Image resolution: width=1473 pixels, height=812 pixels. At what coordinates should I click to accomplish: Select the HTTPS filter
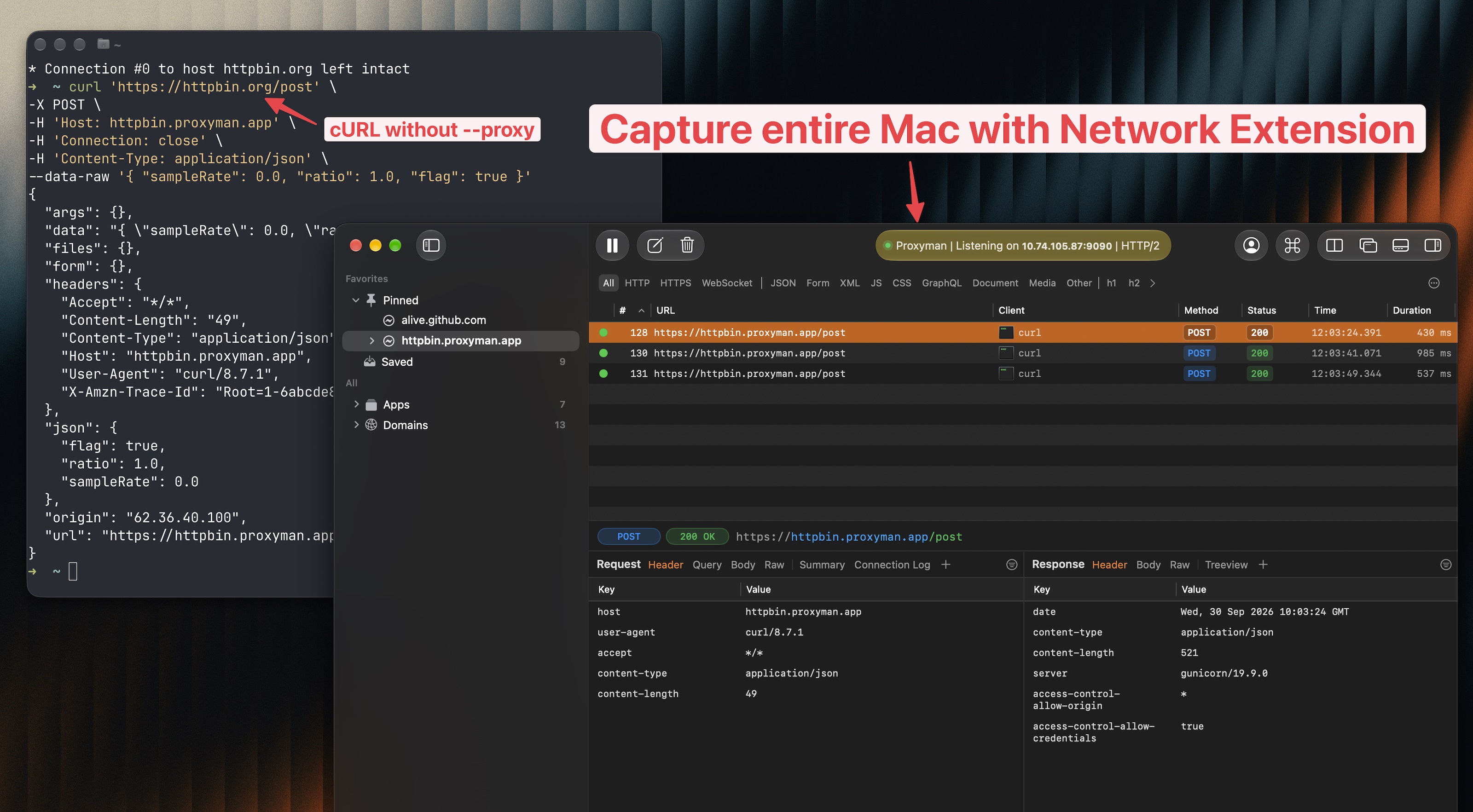tap(675, 283)
